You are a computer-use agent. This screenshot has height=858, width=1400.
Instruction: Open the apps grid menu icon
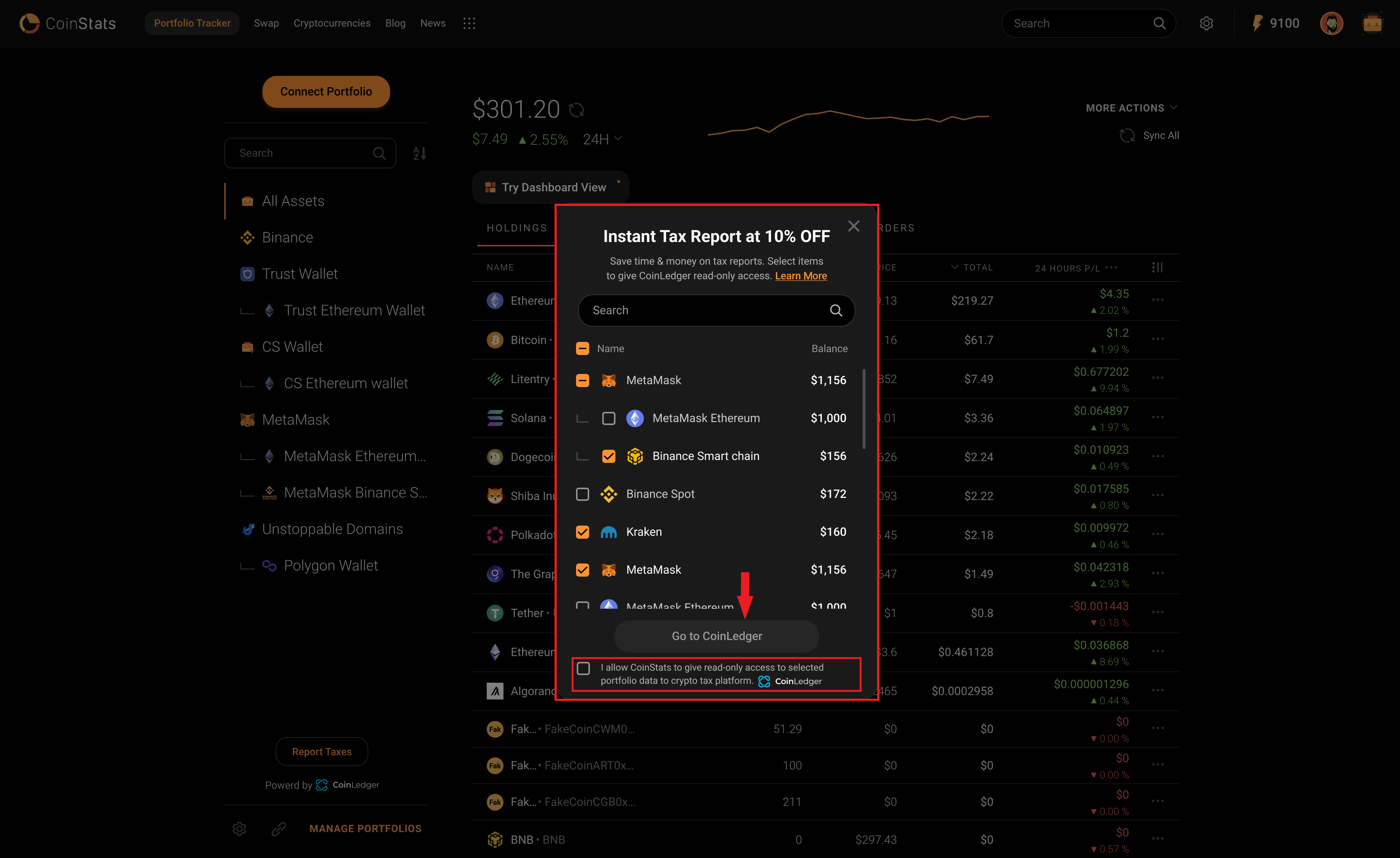tap(469, 23)
